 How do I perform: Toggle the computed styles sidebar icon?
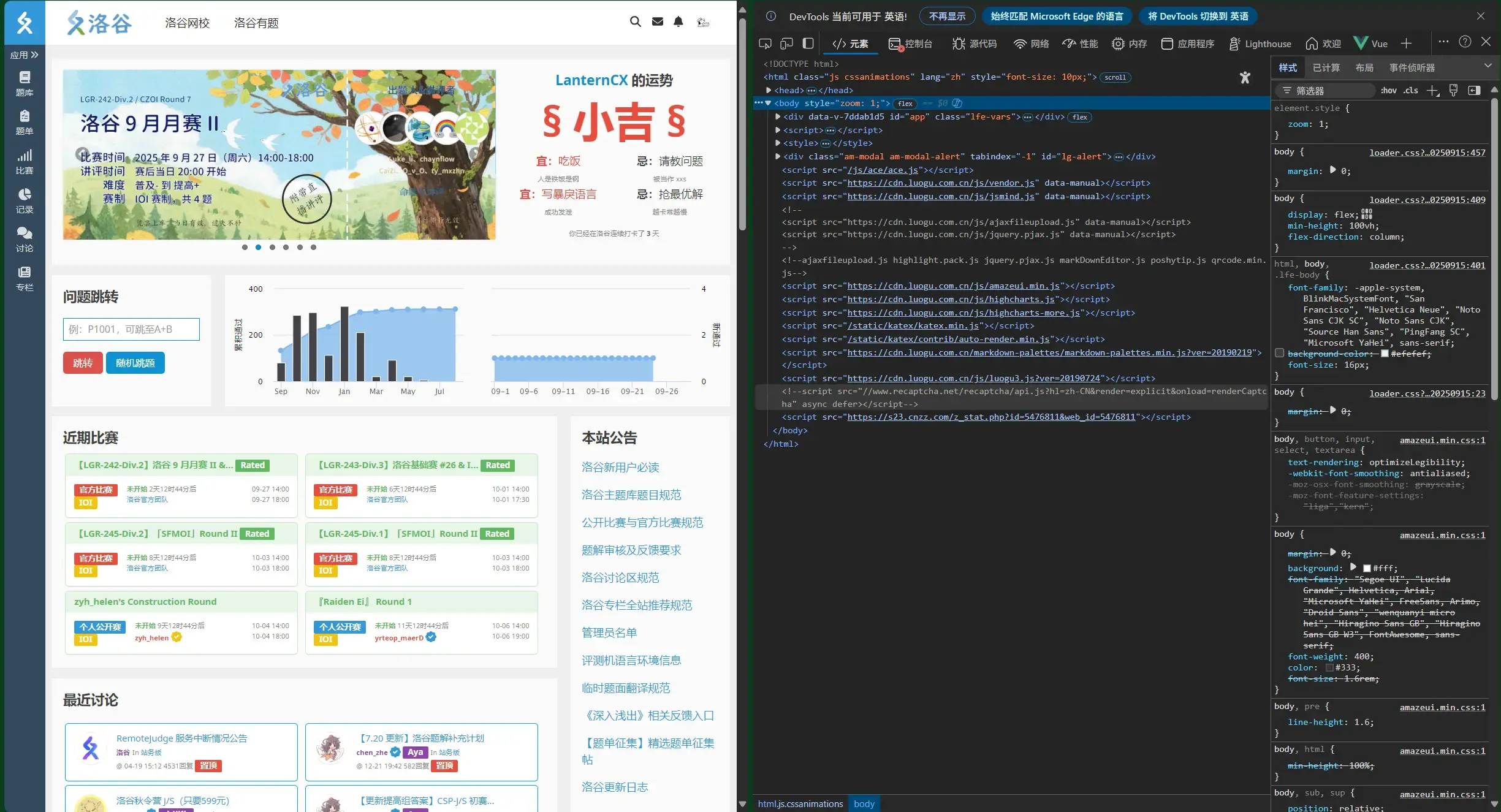1474,91
